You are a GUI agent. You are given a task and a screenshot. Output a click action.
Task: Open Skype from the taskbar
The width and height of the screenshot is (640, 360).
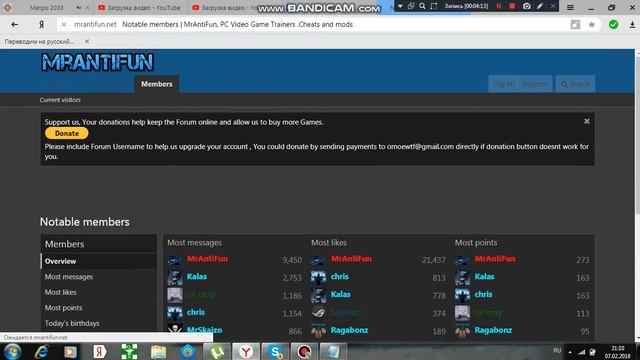coord(275,352)
